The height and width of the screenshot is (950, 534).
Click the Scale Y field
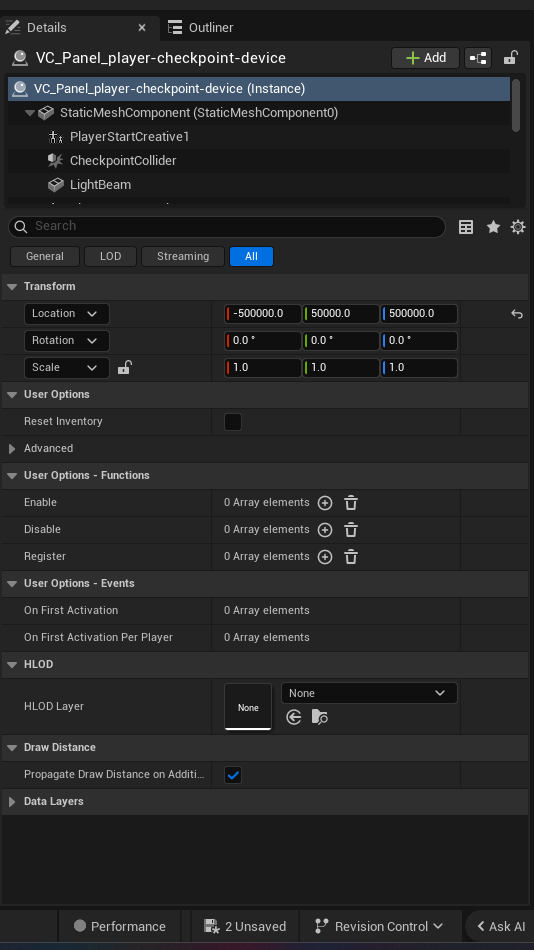341,367
